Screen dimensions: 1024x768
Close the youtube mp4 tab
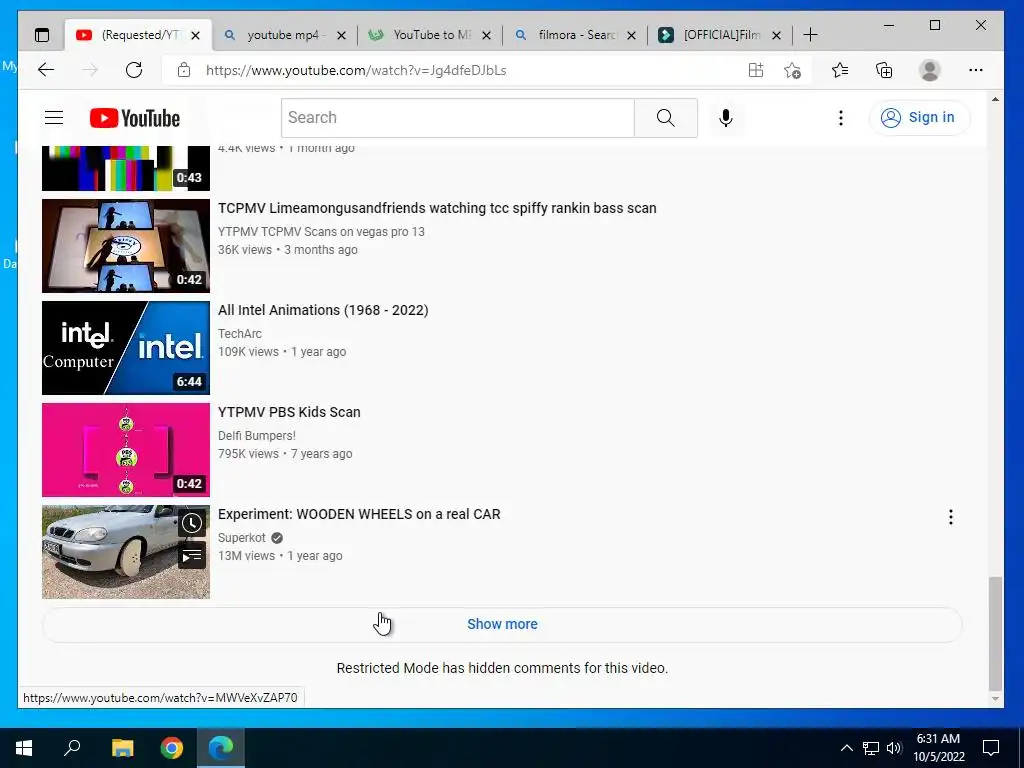[341, 35]
